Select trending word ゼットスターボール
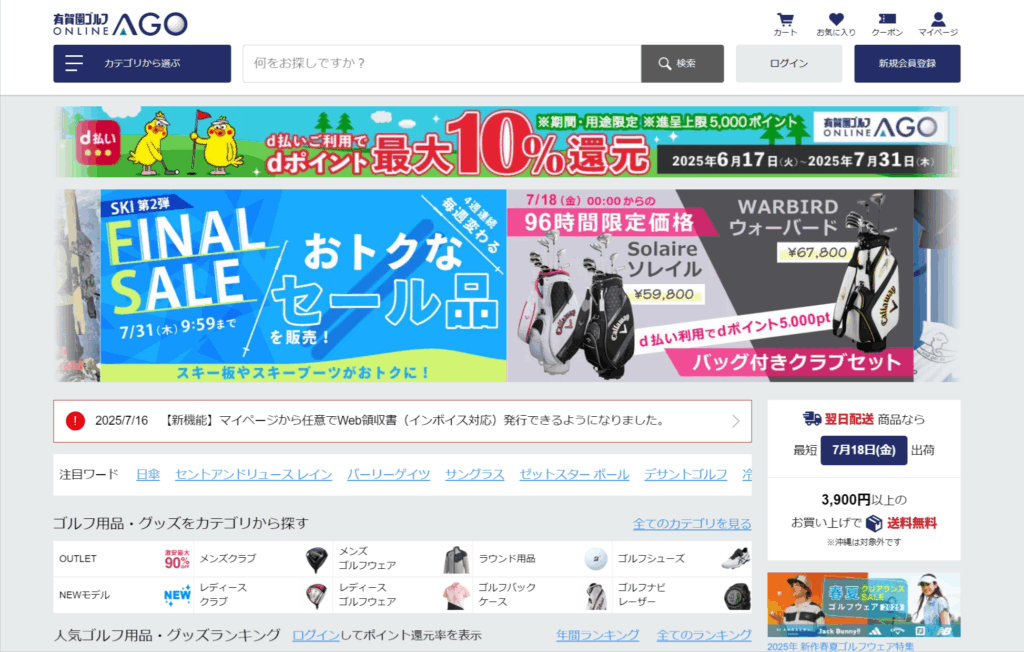 (x=574, y=474)
